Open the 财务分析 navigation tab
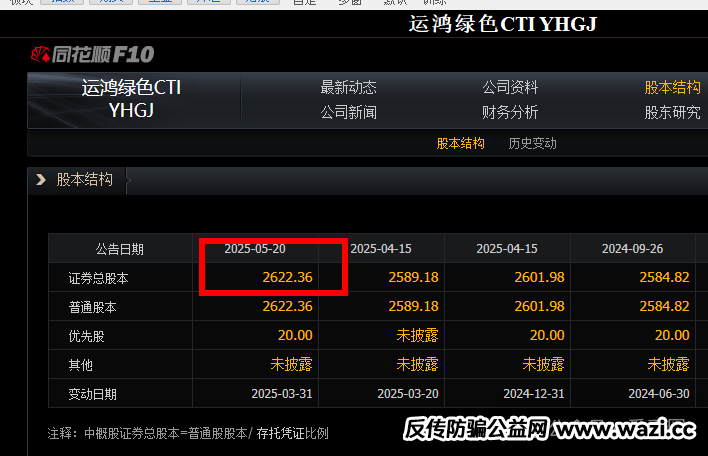 pos(510,112)
